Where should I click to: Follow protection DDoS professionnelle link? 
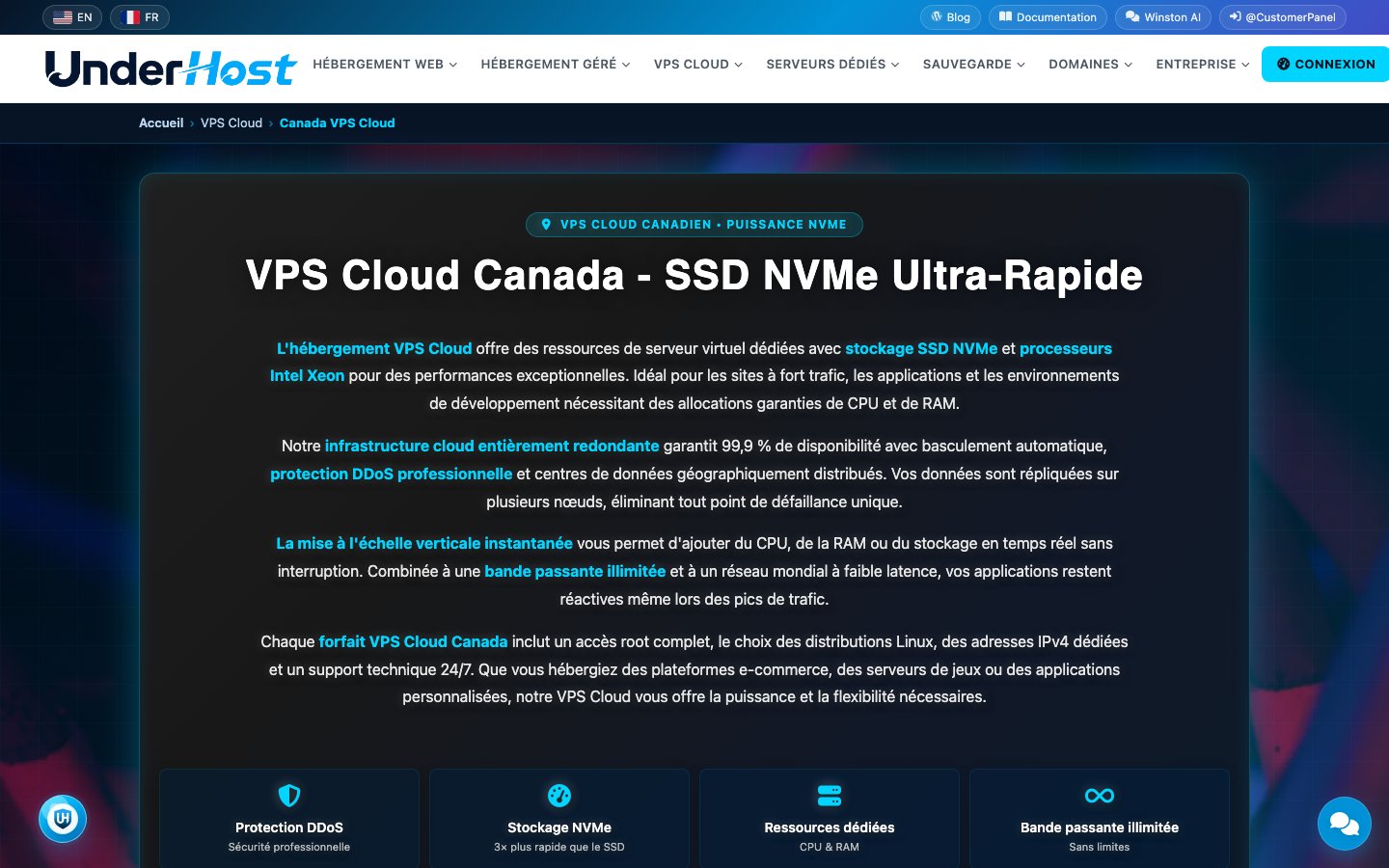pos(391,475)
